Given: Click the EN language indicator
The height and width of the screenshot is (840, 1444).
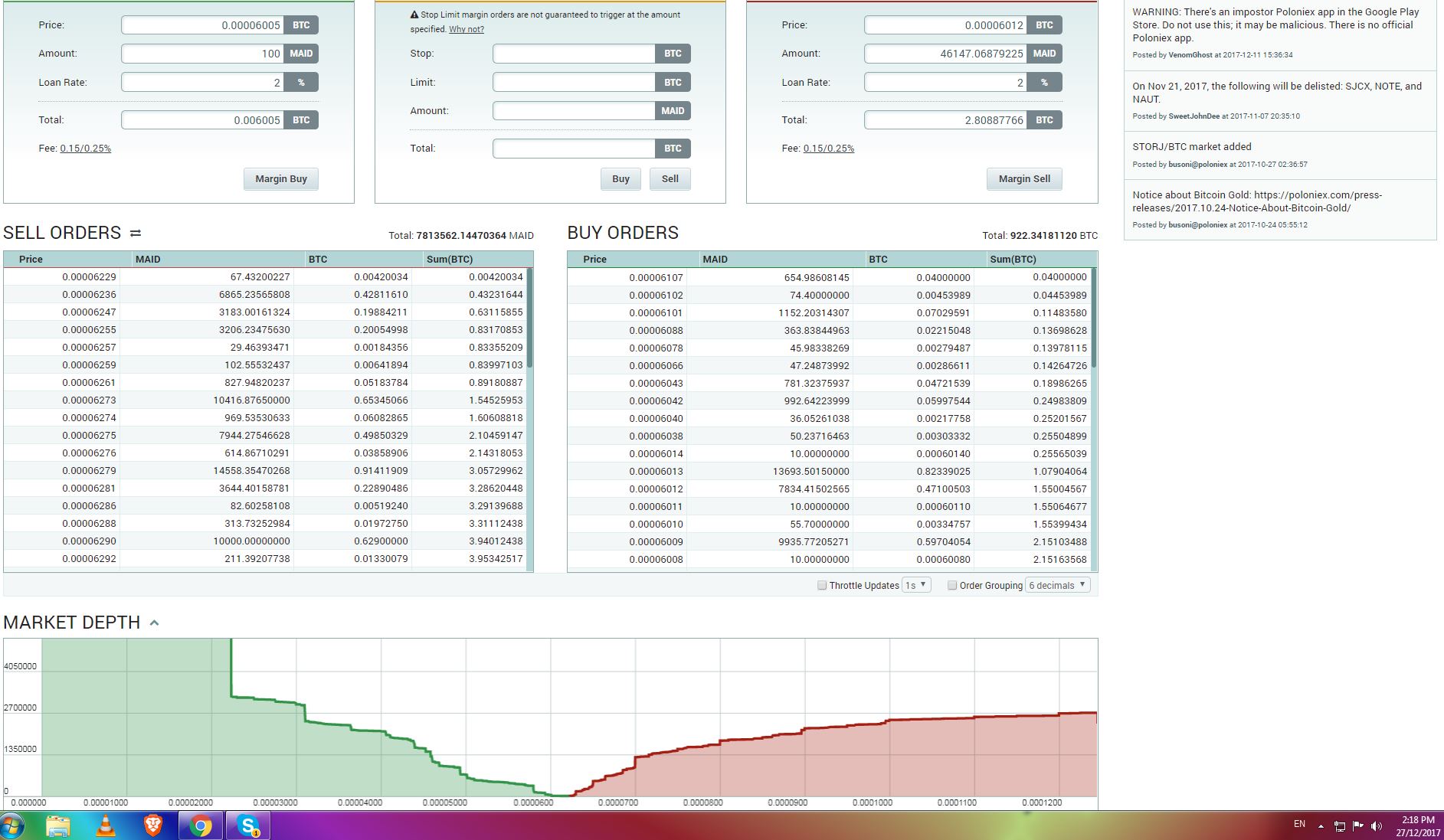Looking at the screenshot, I should [x=1299, y=824].
